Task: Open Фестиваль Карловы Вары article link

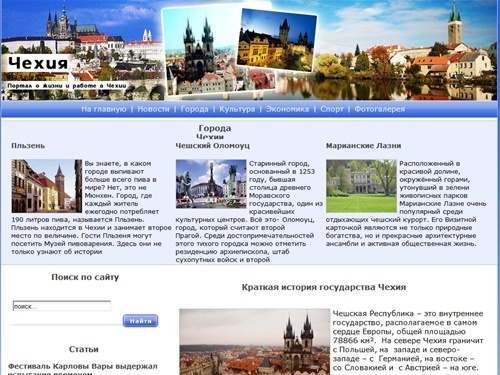Action: point(83,369)
